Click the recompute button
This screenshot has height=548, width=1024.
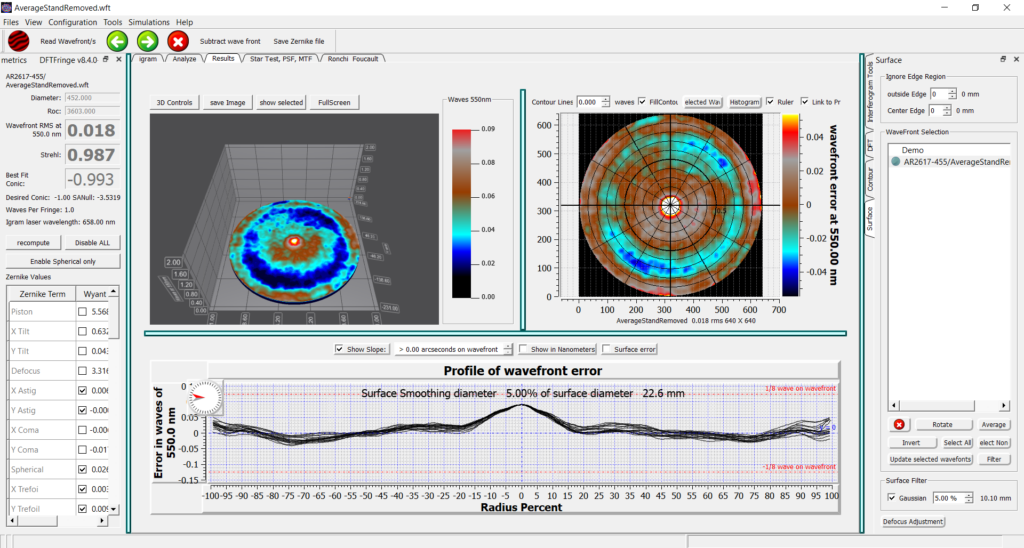point(33,242)
